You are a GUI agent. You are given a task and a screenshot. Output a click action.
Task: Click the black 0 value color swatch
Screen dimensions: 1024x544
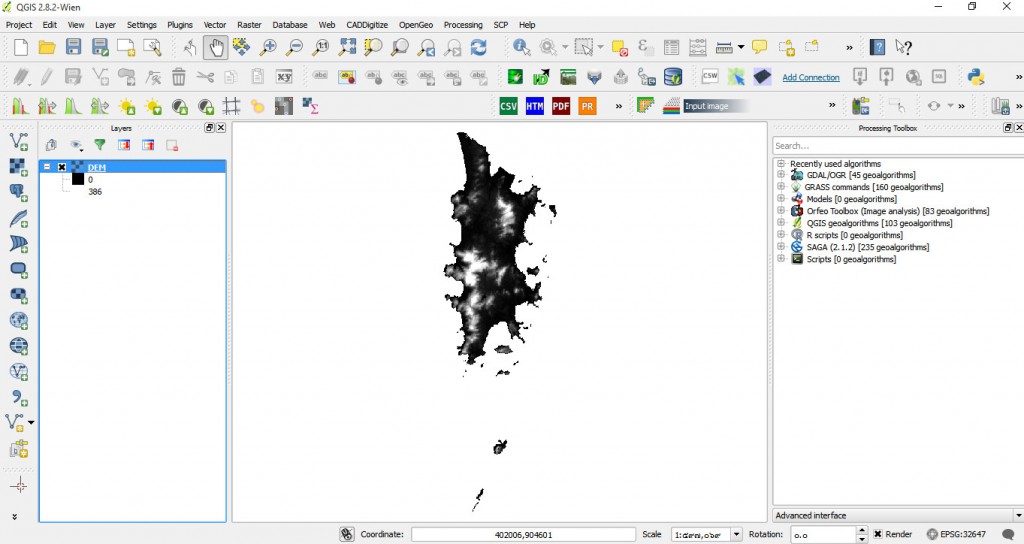click(78, 180)
